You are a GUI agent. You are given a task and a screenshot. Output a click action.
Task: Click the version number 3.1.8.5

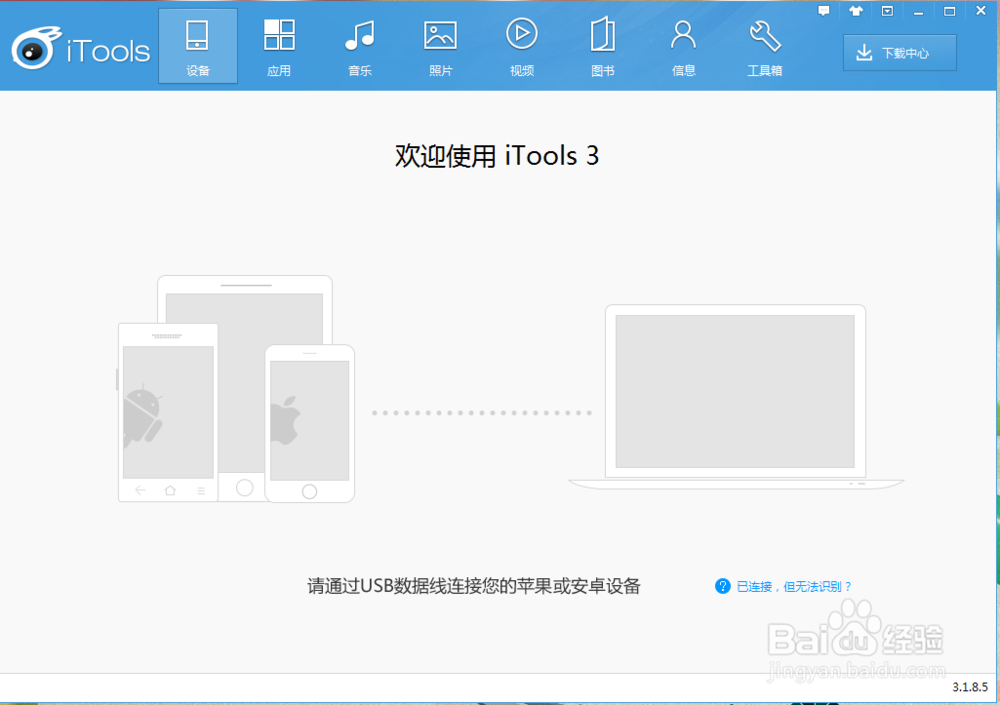tap(970, 687)
